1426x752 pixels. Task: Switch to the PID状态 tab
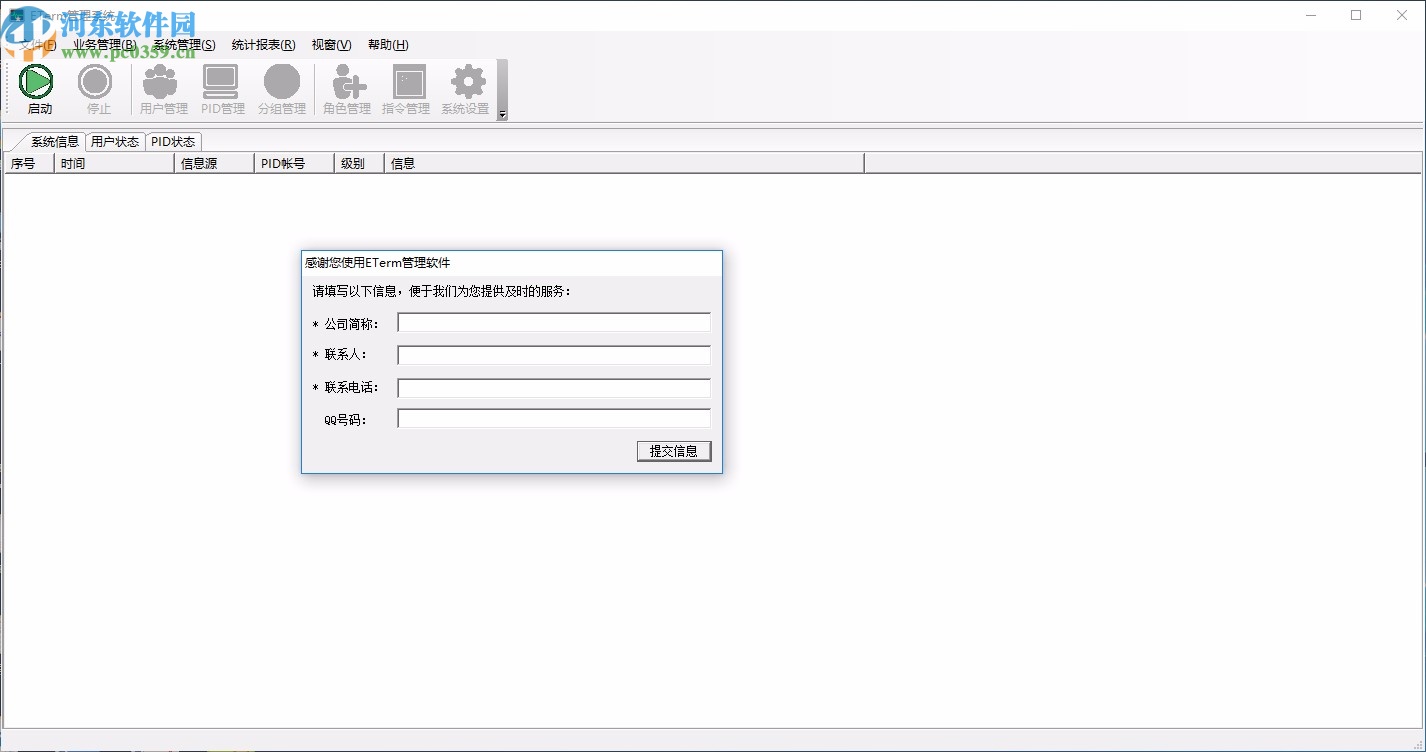pos(173,141)
